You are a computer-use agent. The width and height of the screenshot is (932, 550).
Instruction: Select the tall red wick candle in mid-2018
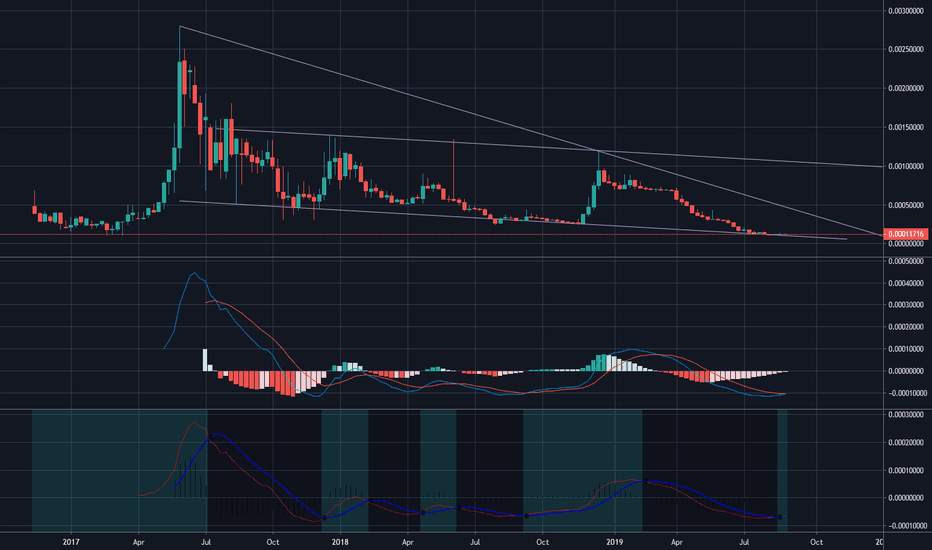pos(454,169)
